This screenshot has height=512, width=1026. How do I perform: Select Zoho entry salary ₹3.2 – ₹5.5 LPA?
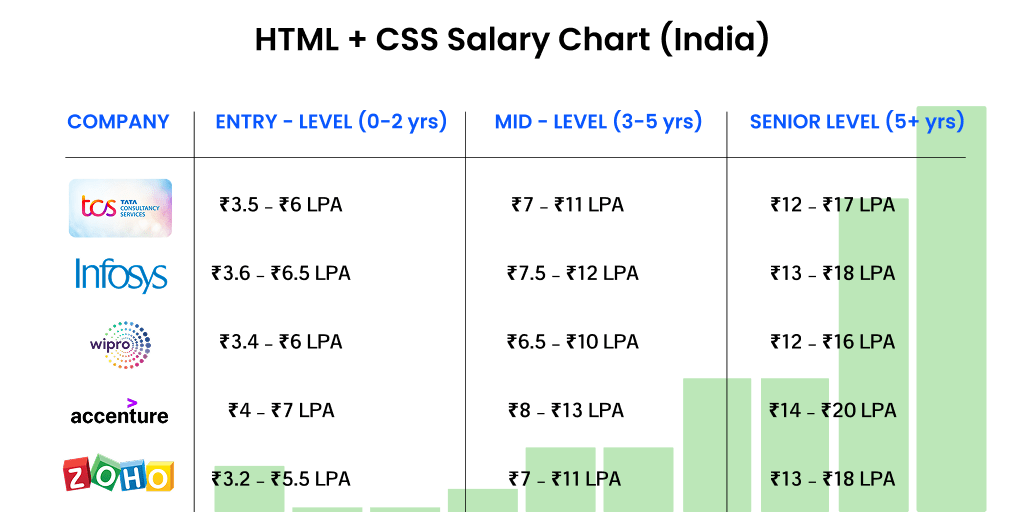pyautogui.click(x=281, y=479)
